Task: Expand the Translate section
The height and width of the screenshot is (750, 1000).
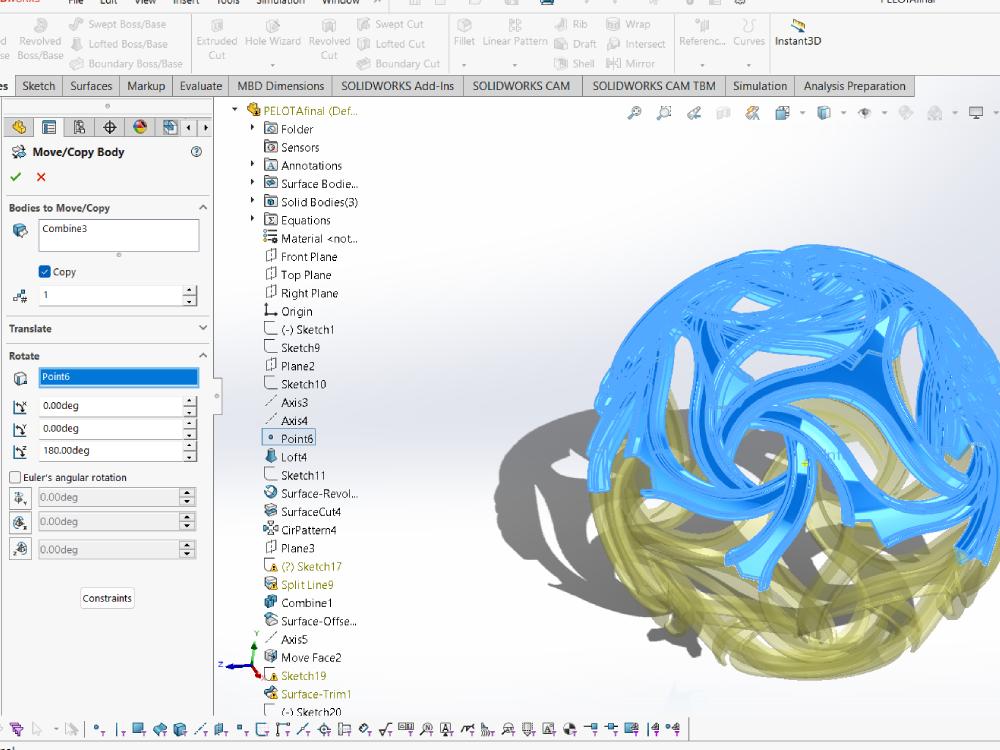Action: click(x=203, y=328)
